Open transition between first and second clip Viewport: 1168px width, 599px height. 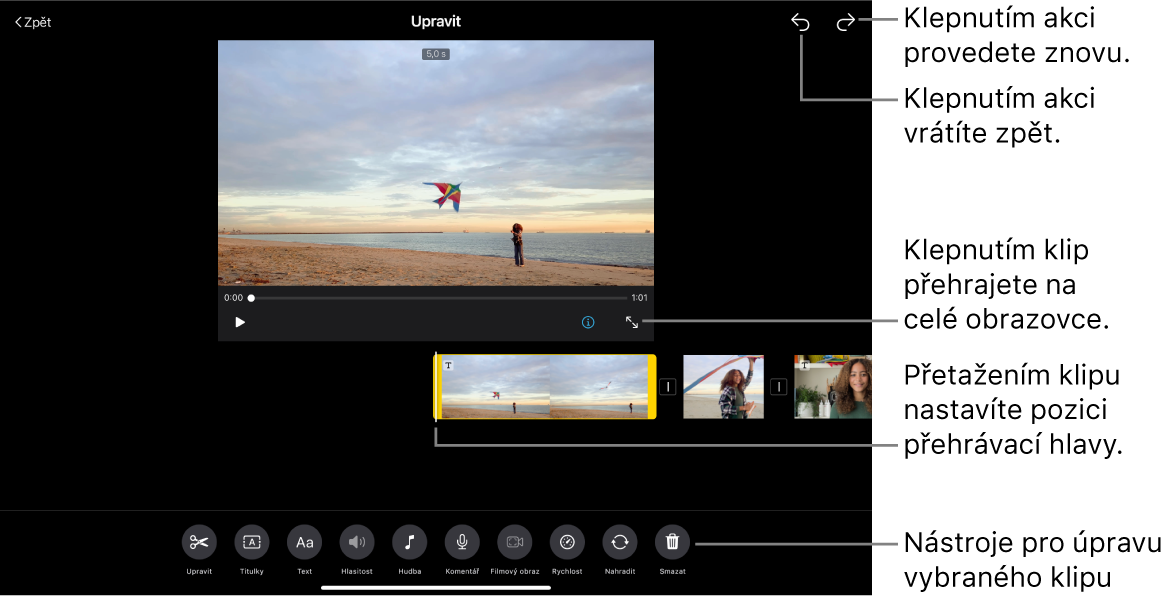(x=668, y=387)
